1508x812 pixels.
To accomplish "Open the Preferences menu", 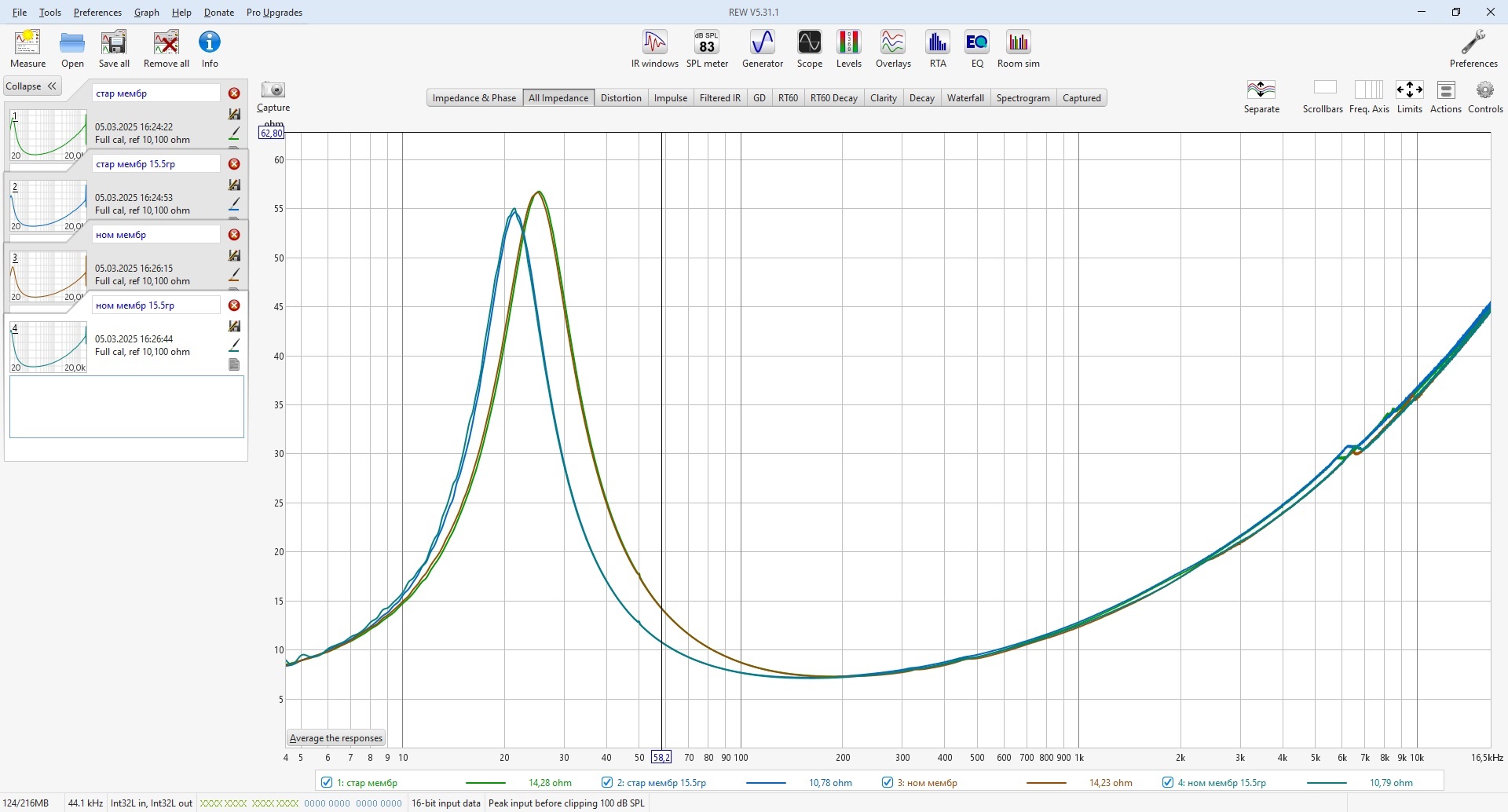I will tap(97, 13).
